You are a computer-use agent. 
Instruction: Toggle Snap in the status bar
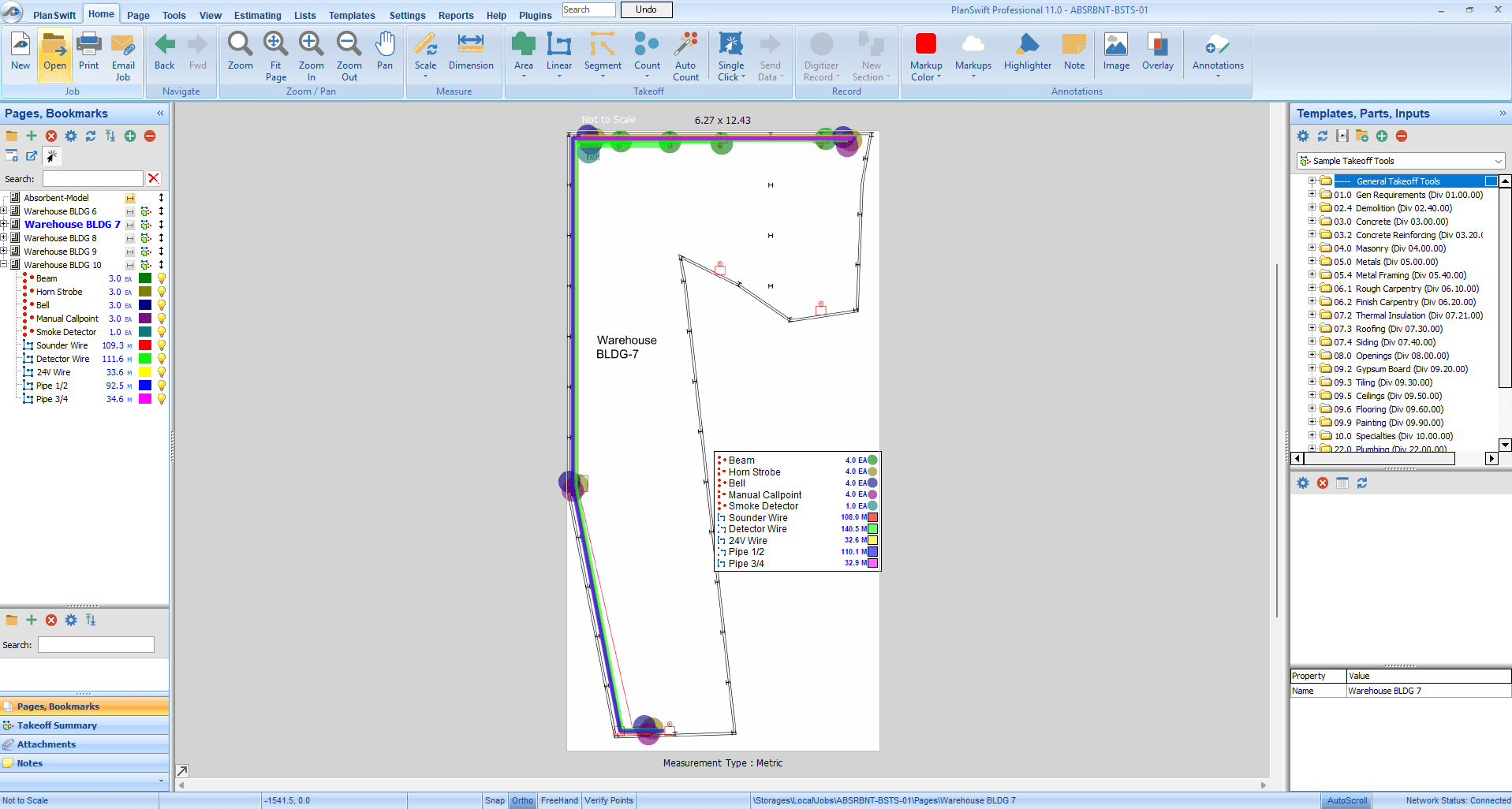tap(495, 800)
